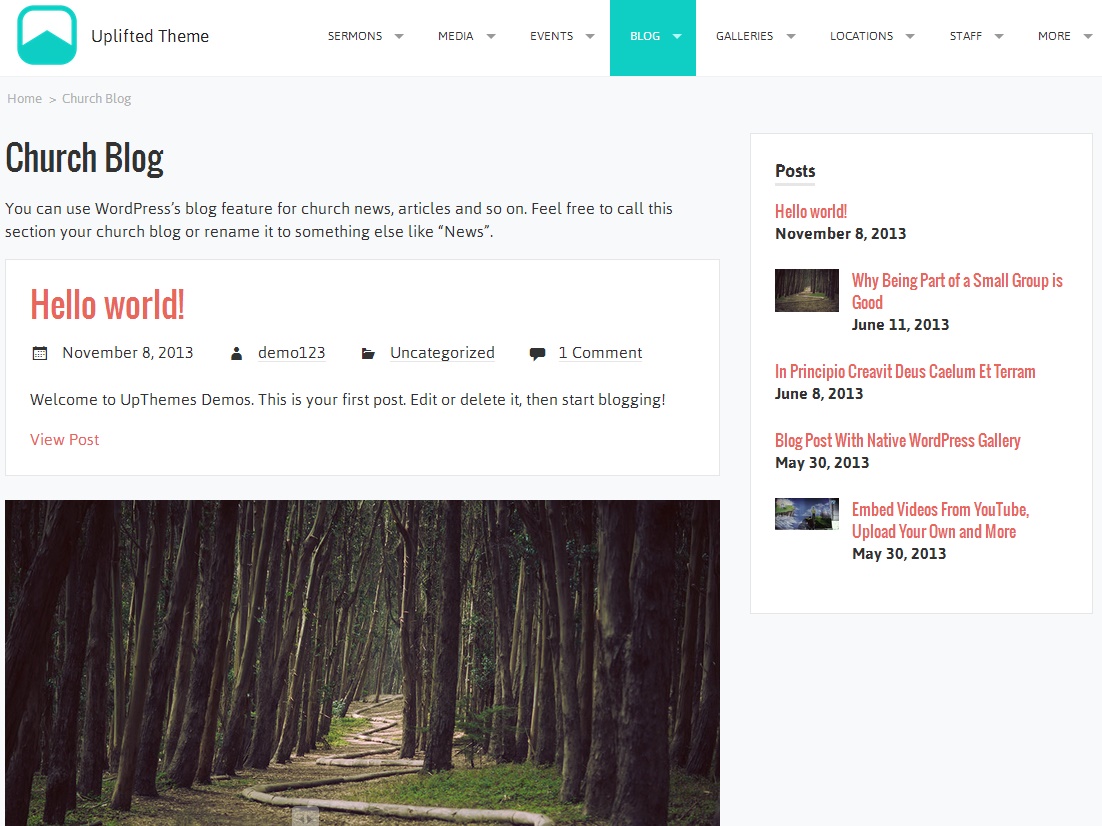Screen dimensions: 1102x826
Task: Open the 1 Comment link
Action: coord(600,353)
